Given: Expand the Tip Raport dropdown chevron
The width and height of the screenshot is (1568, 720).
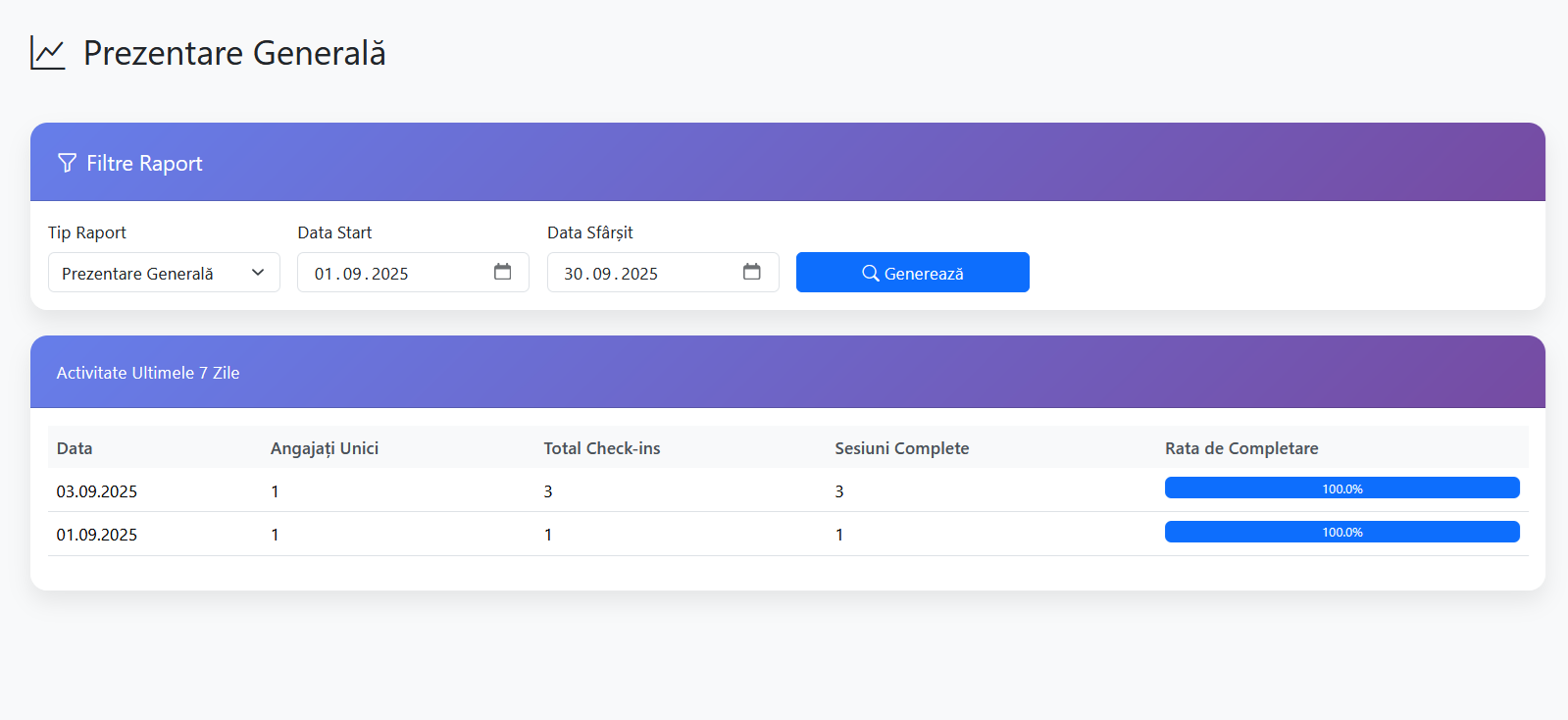Looking at the screenshot, I should [258, 273].
